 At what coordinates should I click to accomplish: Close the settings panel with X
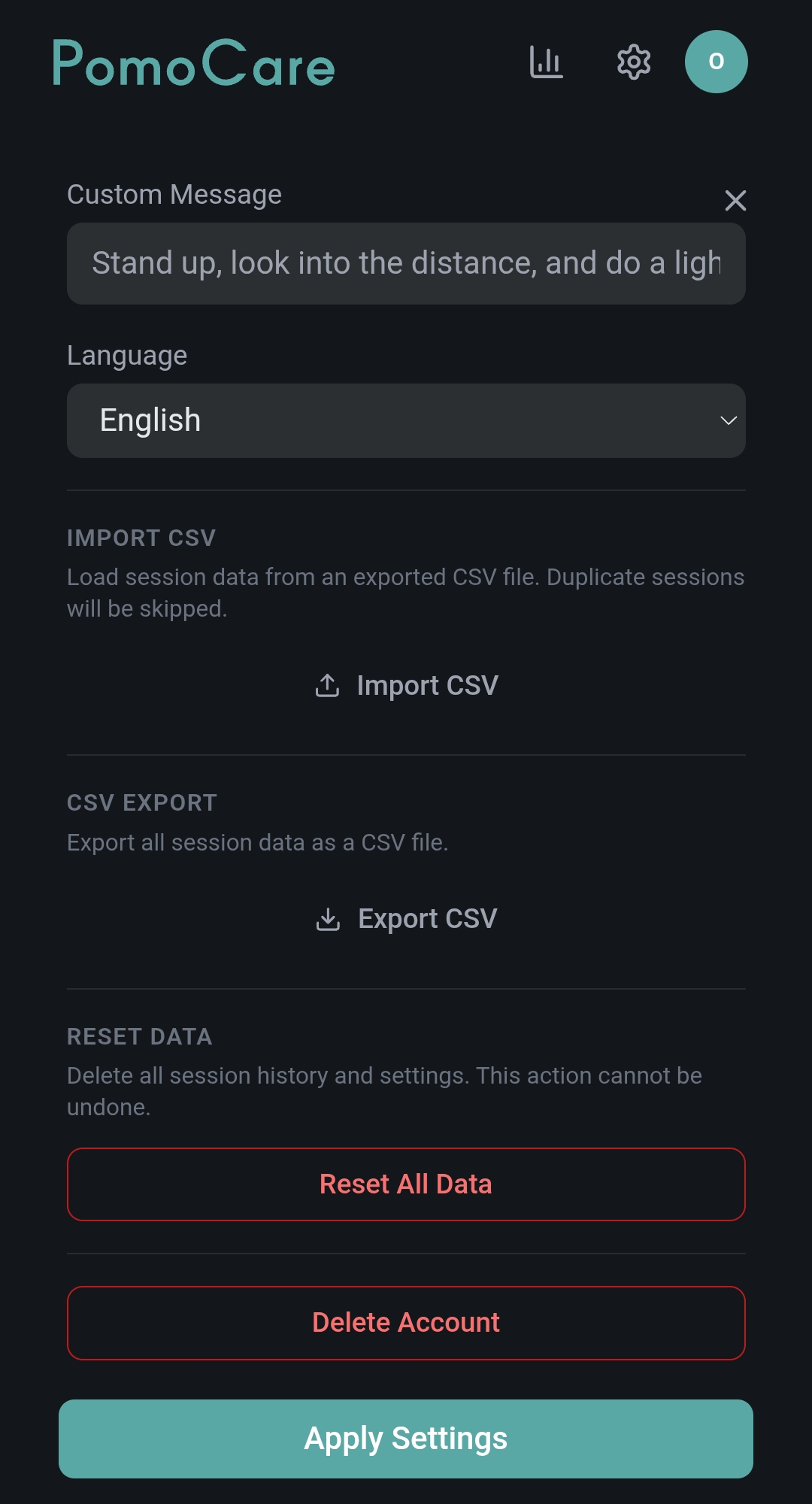click(735, 201)
